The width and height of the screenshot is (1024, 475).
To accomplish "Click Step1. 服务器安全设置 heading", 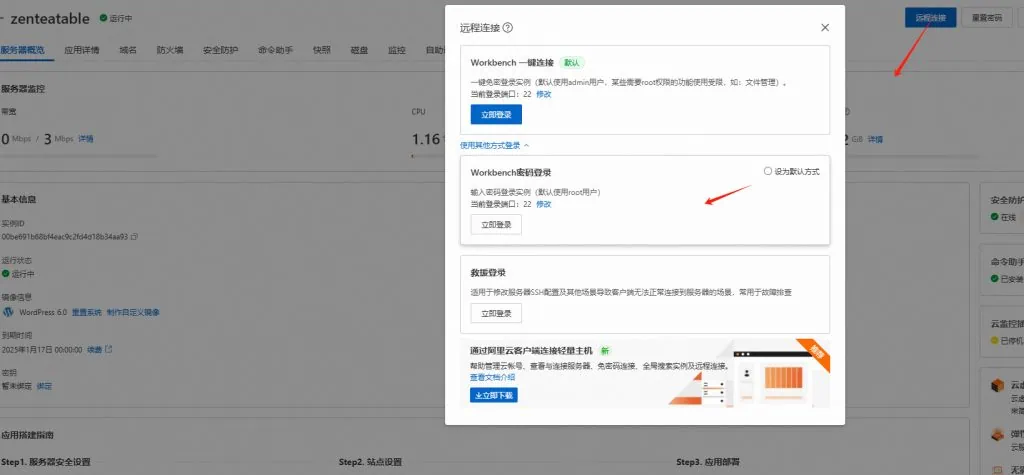I will tap(46, 462).
